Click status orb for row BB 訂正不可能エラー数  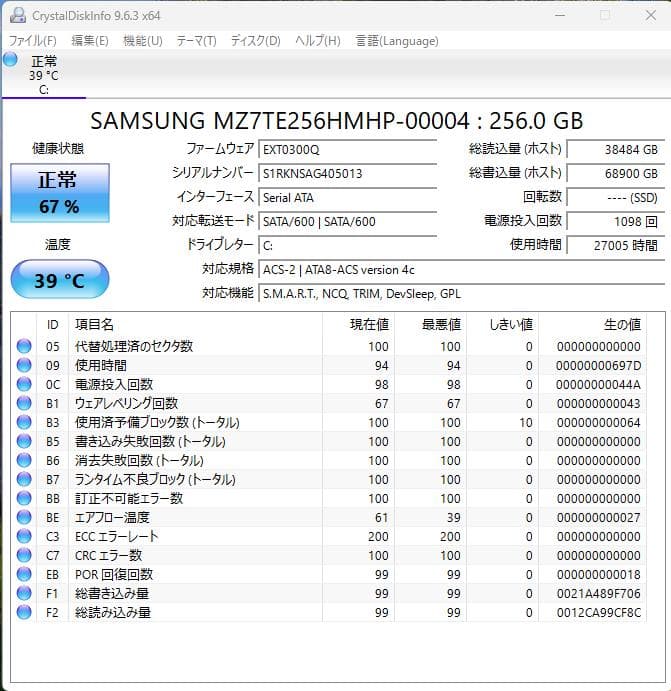24,498
